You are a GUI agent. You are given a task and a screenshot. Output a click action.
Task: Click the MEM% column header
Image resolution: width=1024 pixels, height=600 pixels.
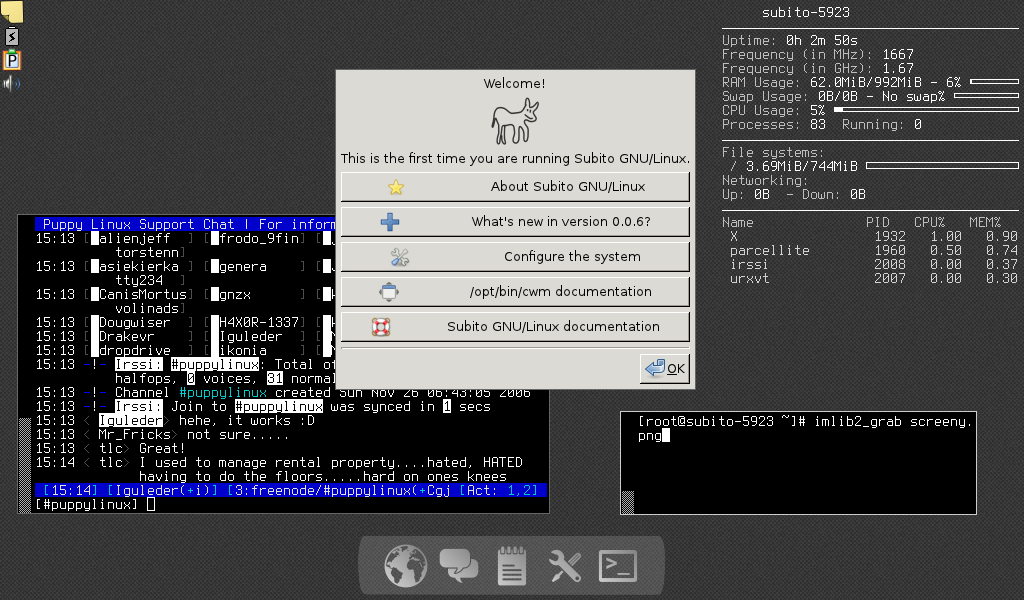pos(985,223)
